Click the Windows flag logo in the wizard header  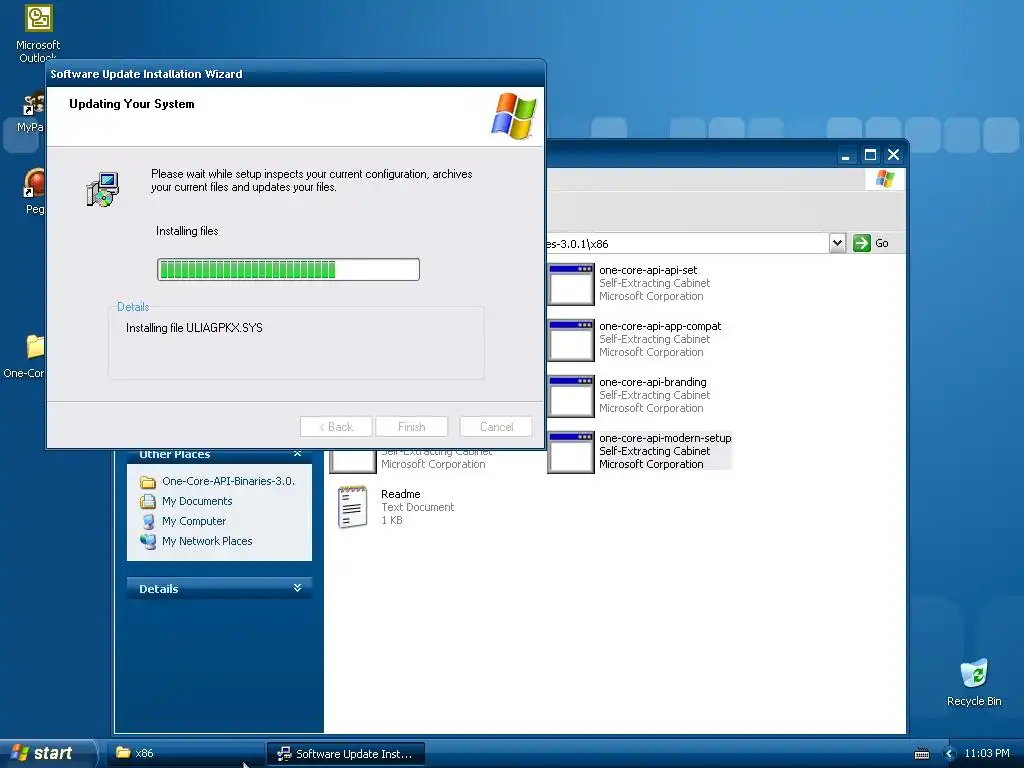[514, 116]
